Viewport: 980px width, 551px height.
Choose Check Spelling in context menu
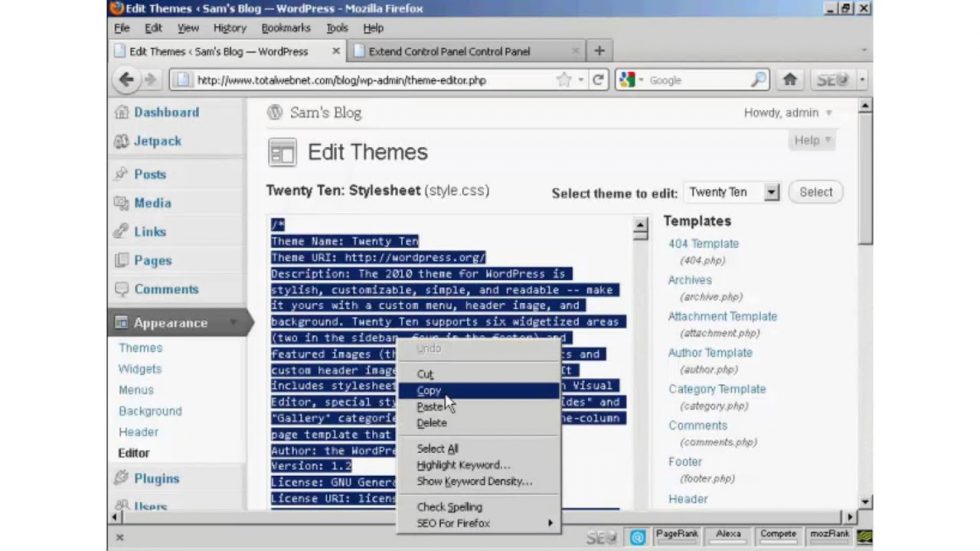click(x=479, y=507)
